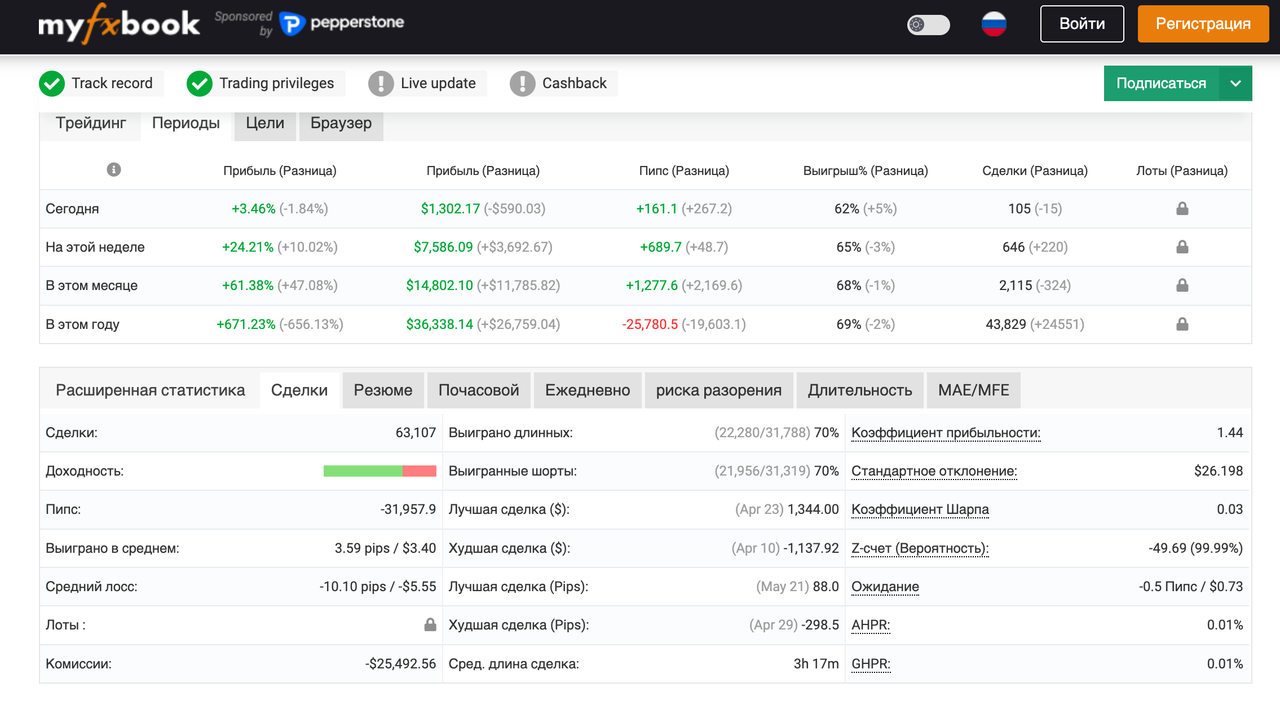Click the +61.38% monthly profit value
Viewport: 1280px width, 703px height.
pos(248,285)
